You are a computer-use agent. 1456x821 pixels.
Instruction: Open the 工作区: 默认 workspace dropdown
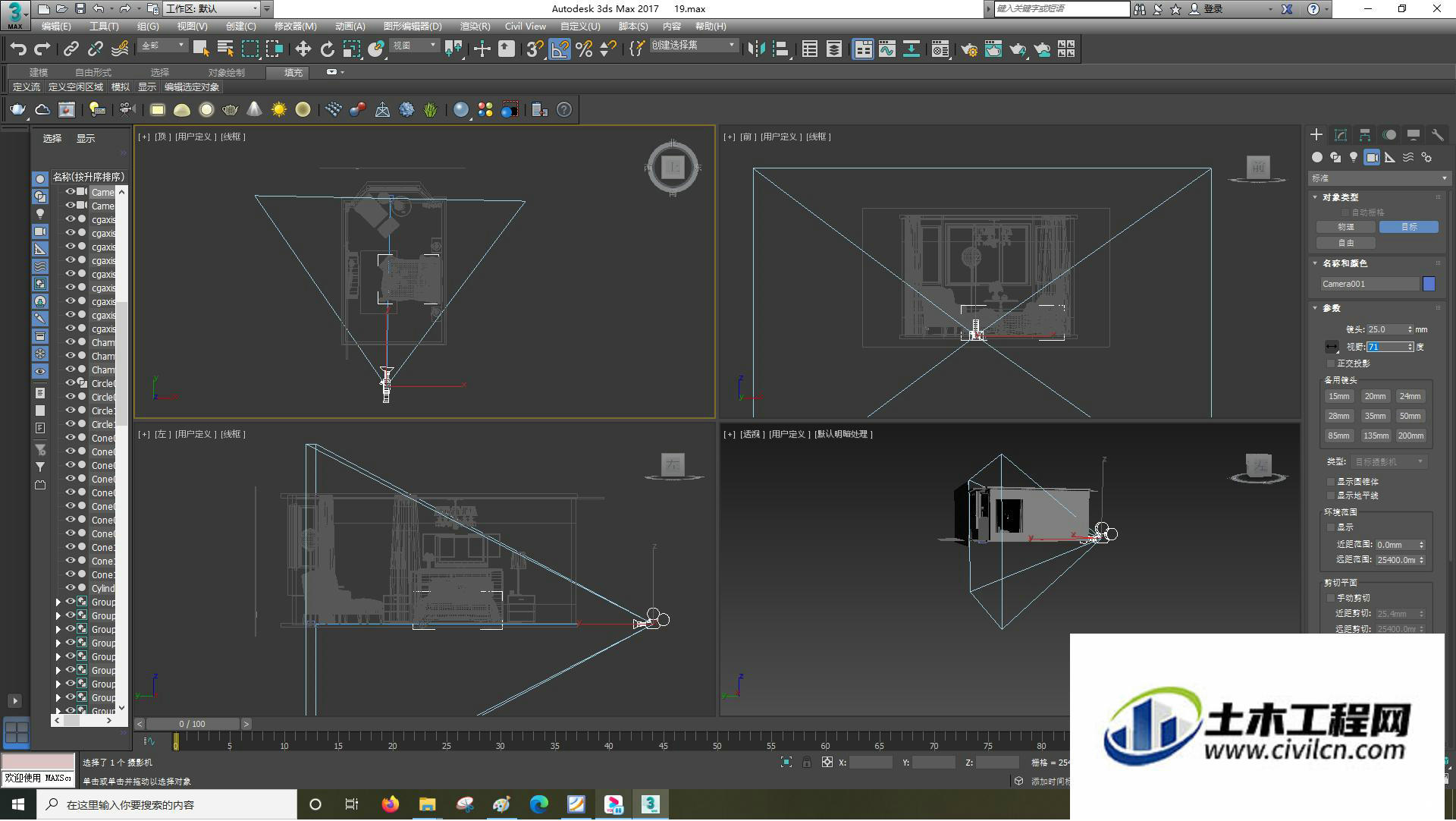[212, 9]
